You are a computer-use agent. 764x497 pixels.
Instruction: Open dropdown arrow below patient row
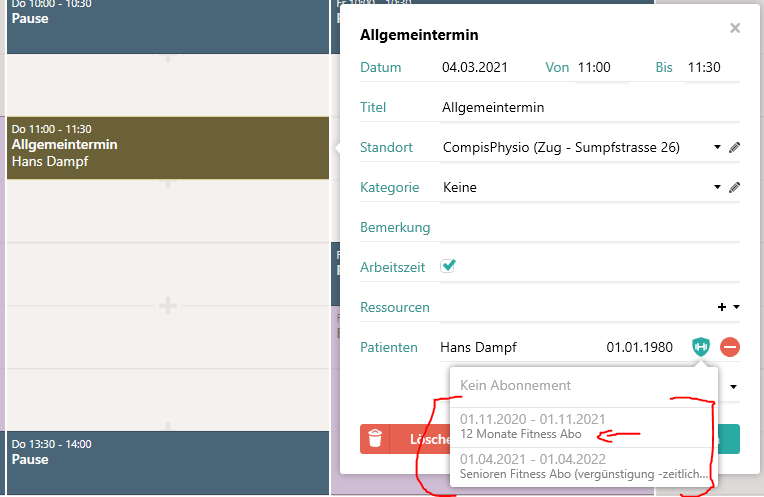pos(733,387)
